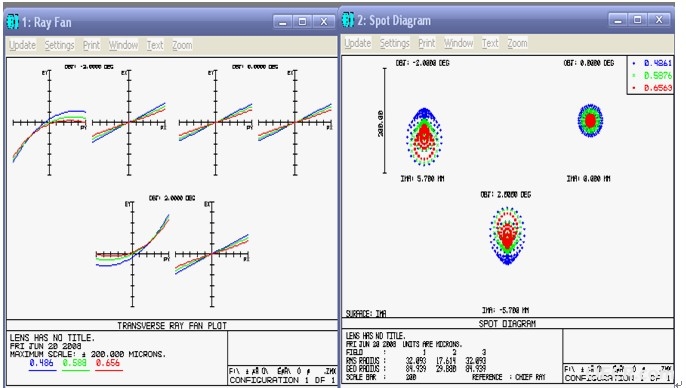Screen dimensions: 686x388
Task: Open Print menu in Ray Fan window
Action: tap(91, 45)
